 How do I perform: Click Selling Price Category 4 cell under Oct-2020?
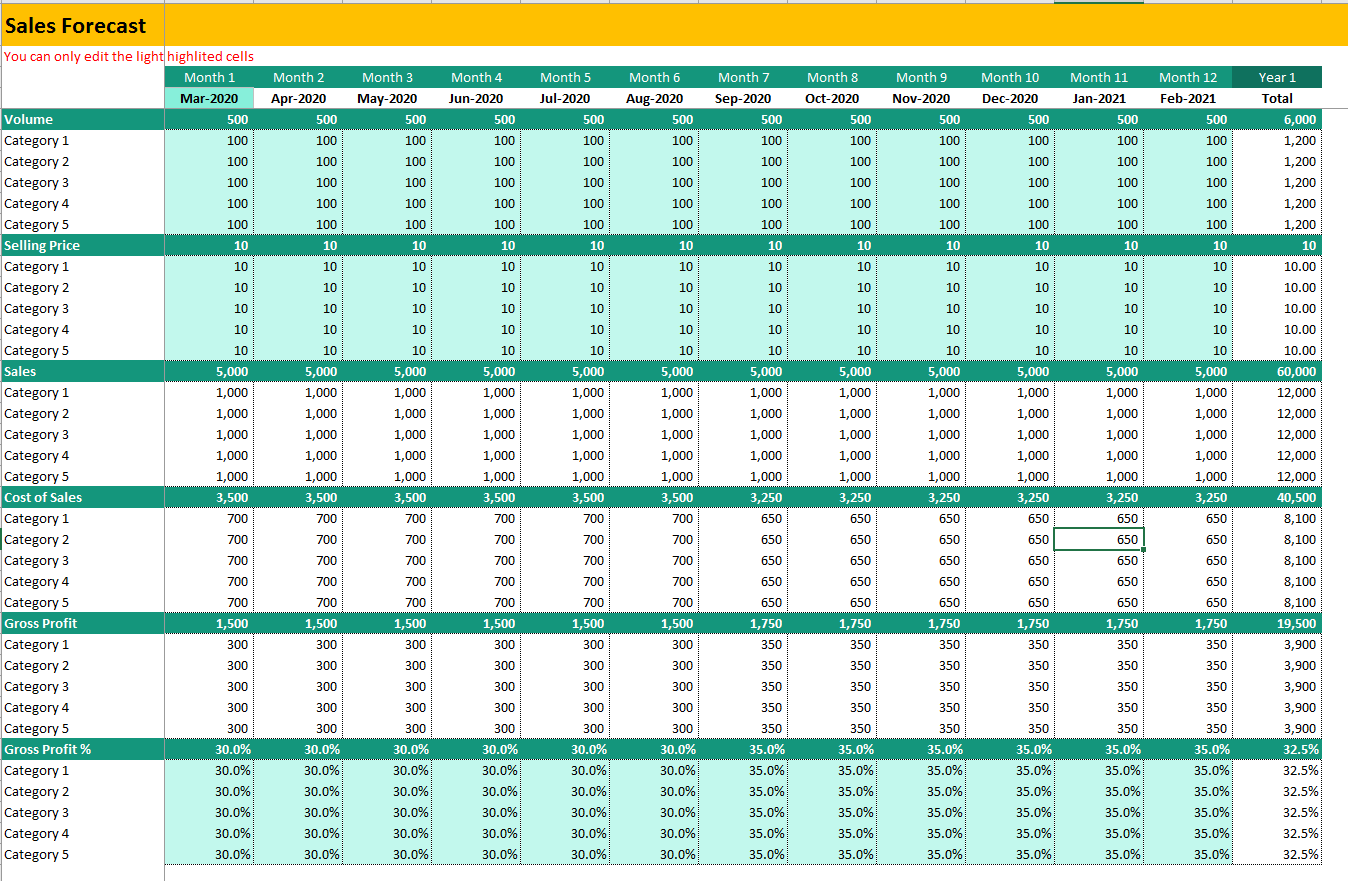pos(832,329)
